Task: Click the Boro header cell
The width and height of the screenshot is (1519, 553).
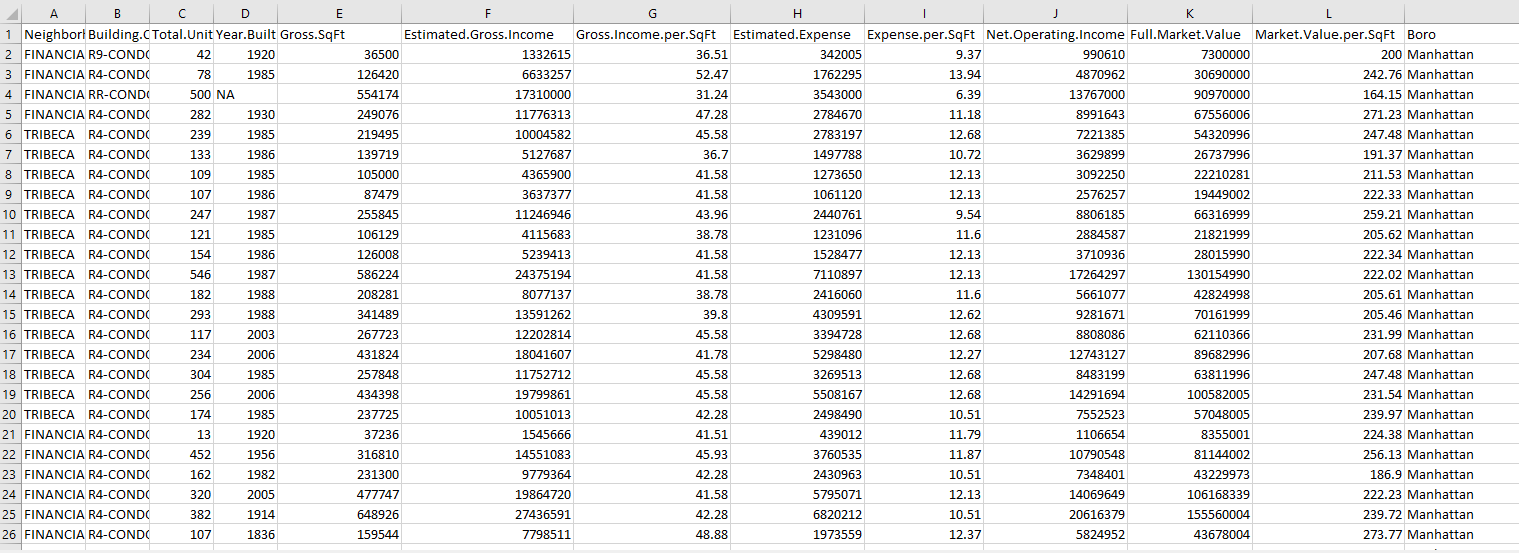Action: pyautogui.click(x=1461, y=34)
